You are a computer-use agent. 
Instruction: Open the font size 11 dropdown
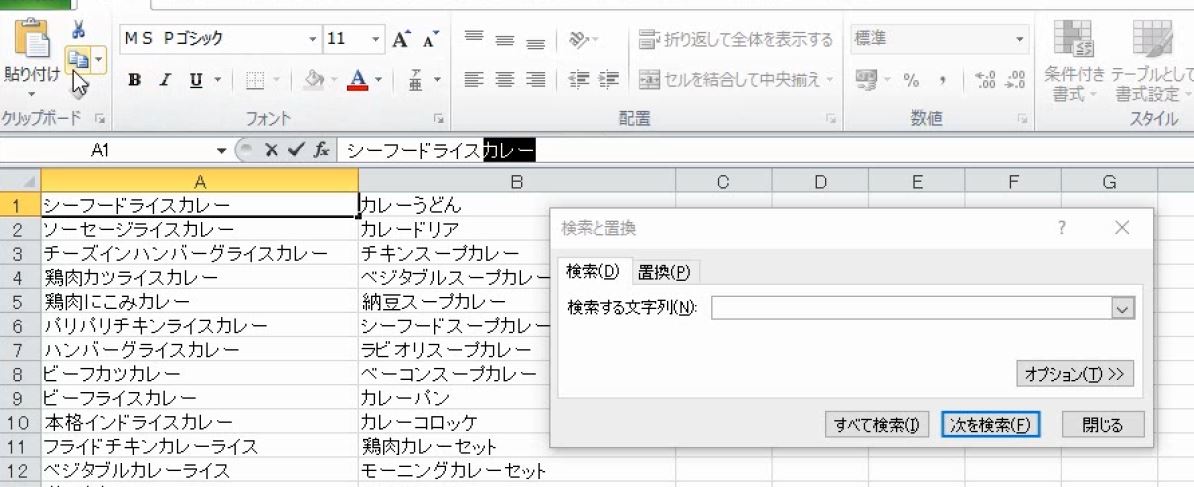pyautogui.click(x=375, y=39)
